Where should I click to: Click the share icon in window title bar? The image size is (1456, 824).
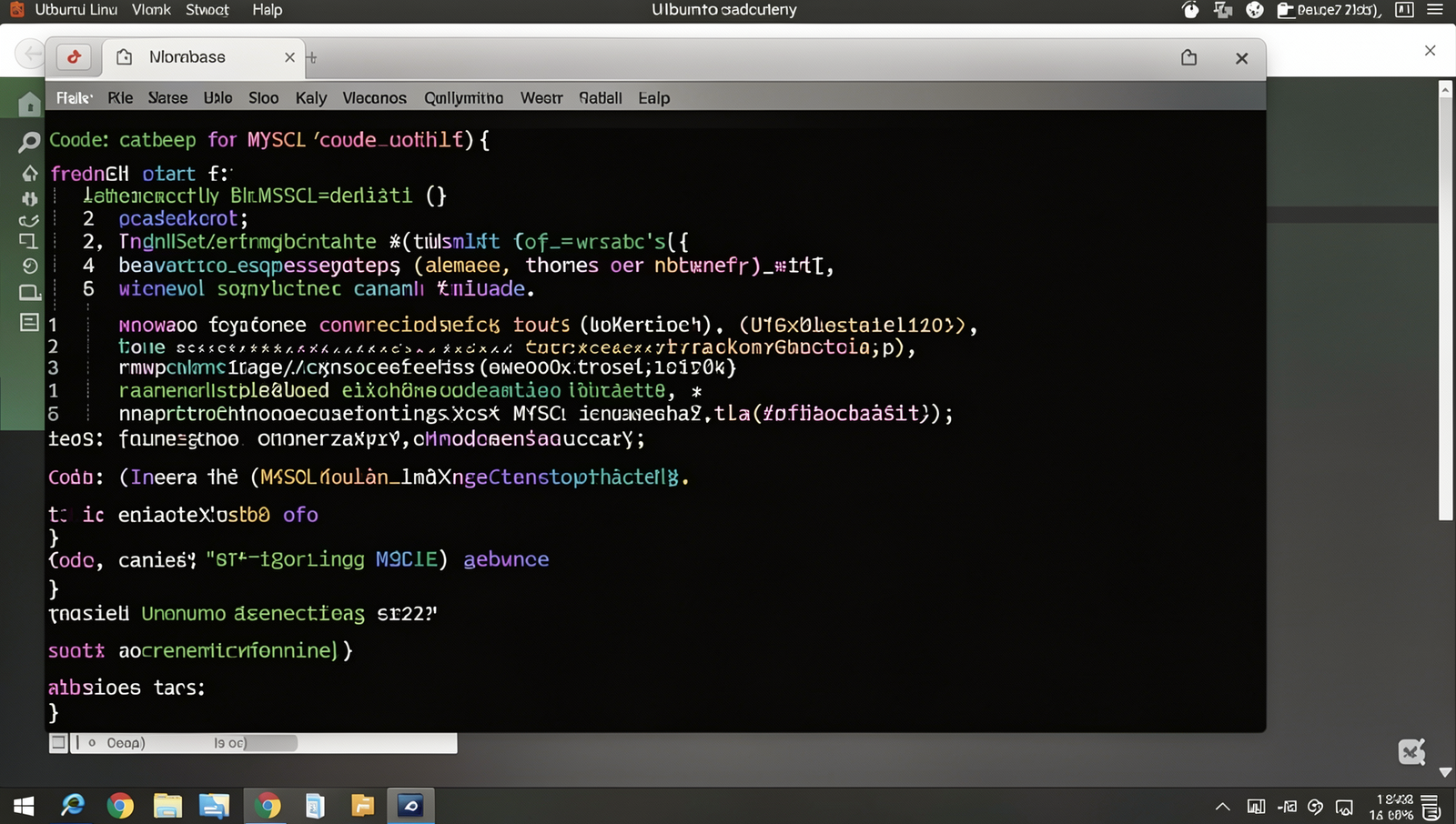coord(1188,57)
